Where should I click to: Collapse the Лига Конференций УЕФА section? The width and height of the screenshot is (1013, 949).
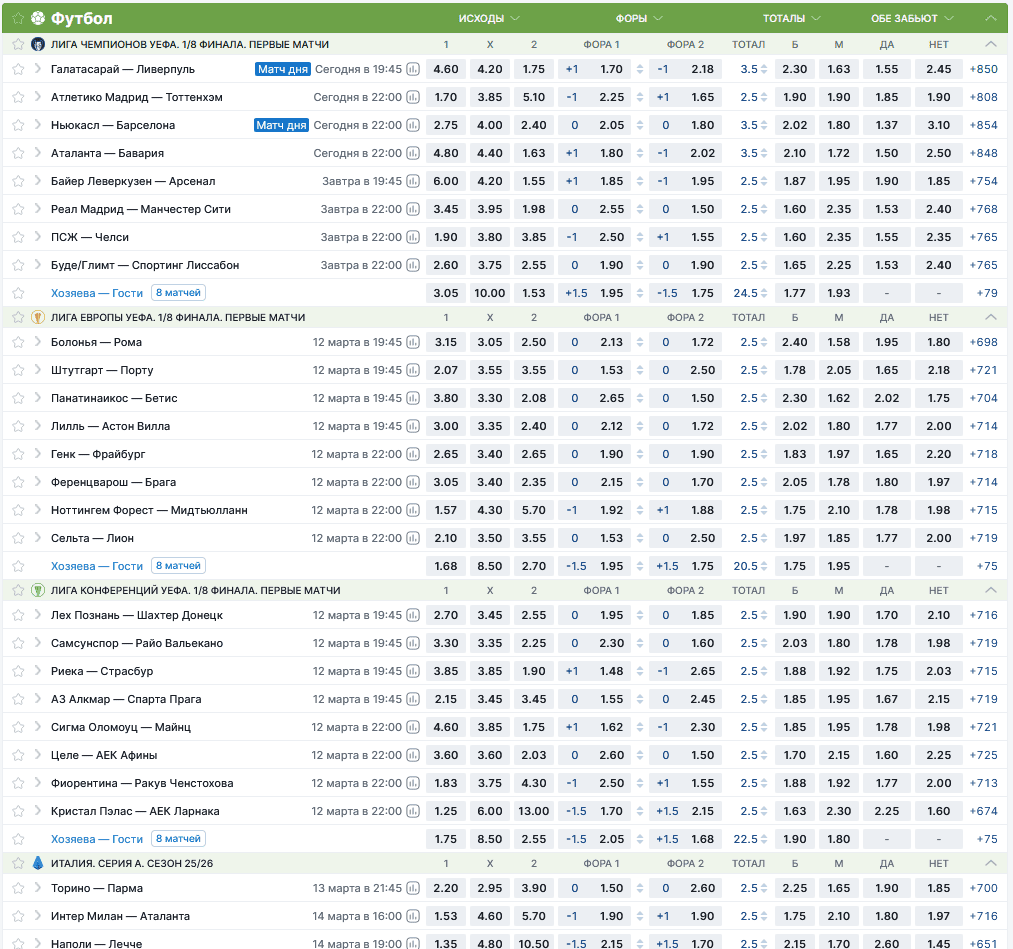(990, 590)
